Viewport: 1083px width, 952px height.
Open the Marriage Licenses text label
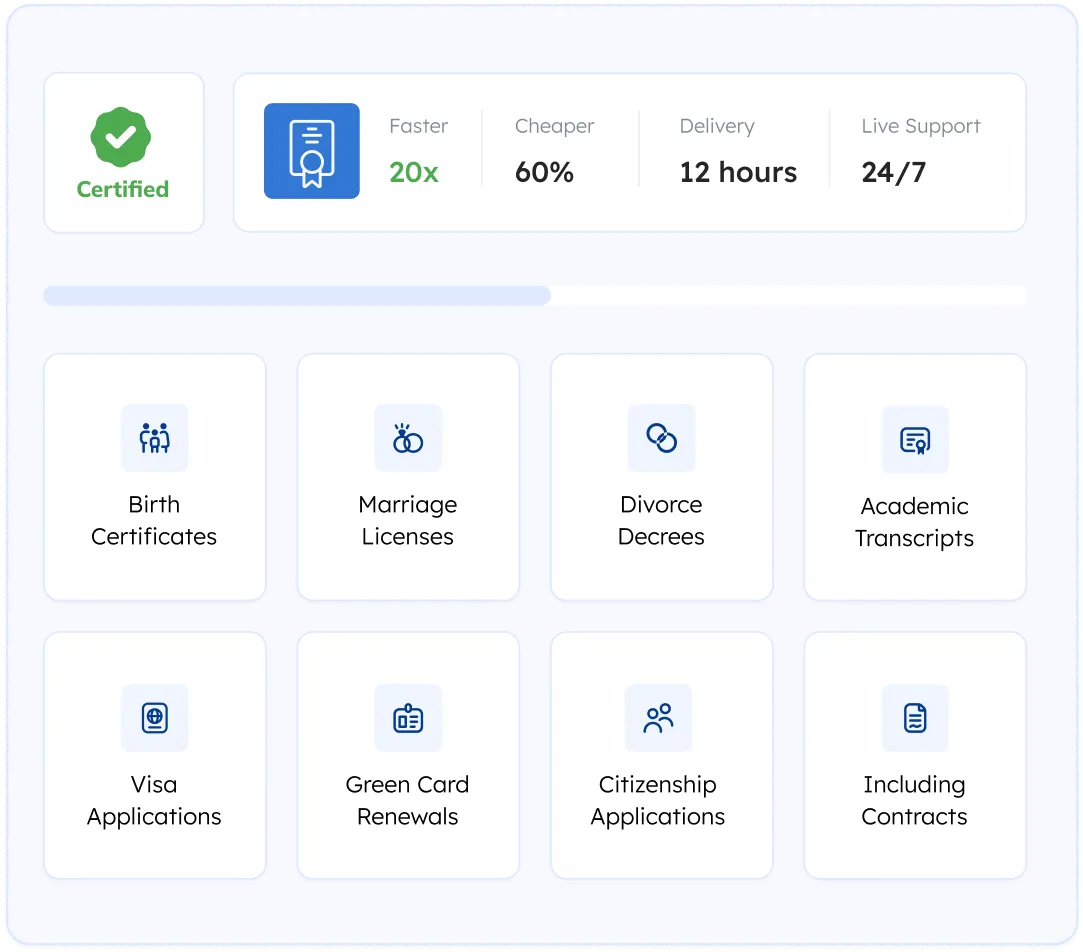coord(407,520)
